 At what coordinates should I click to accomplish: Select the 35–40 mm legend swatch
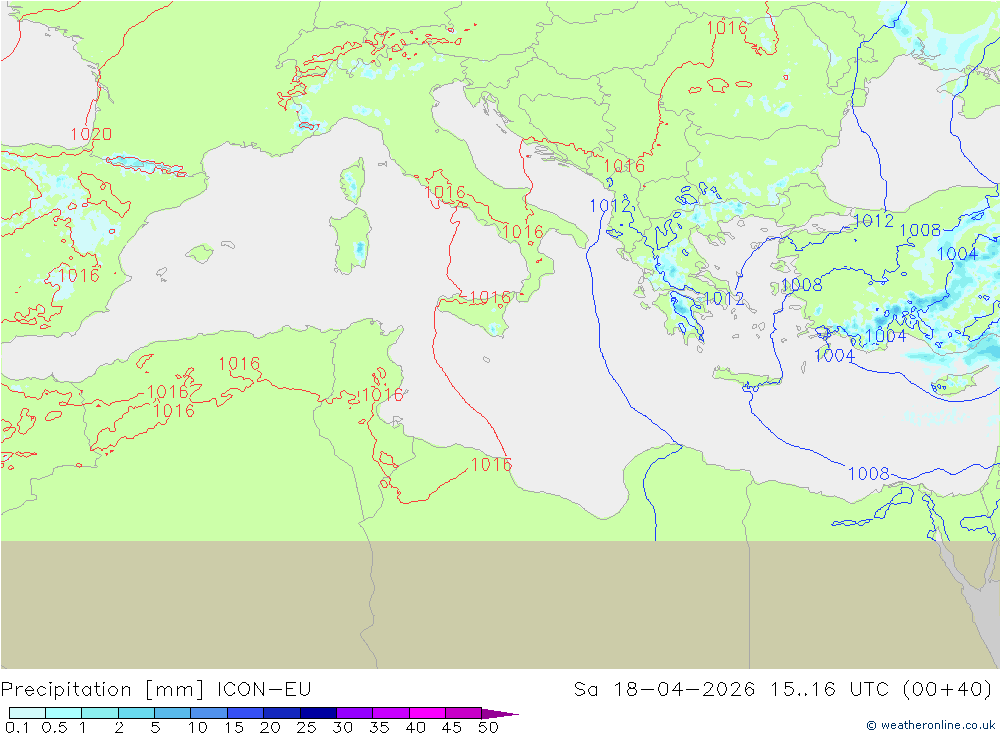click(x=390, y=713)
